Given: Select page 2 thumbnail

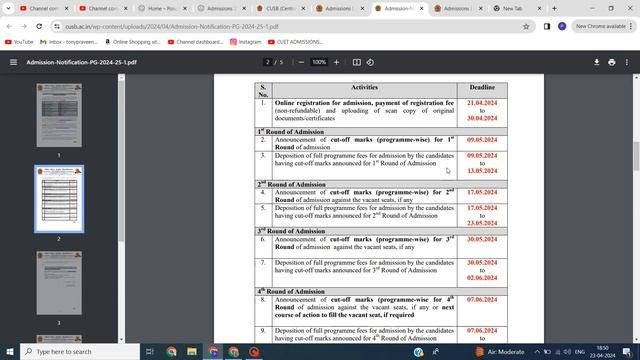Looking at the screenshot, I should pyautogui.click(x=59, y=199).
